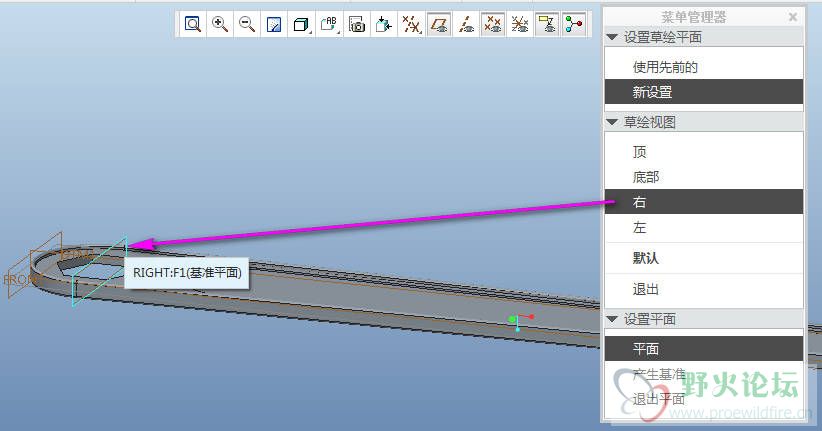This screenshot has height=431, width=822.
Task: Toggle the spin center icon
Action: [x=574, y=24]
